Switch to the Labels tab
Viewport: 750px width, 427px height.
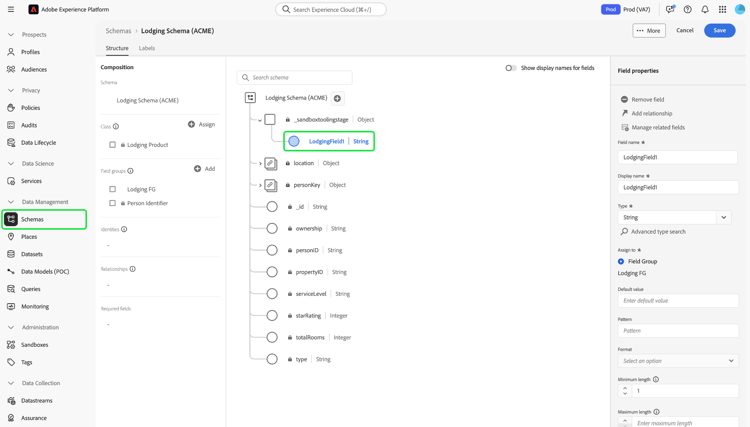coord(147,48)
